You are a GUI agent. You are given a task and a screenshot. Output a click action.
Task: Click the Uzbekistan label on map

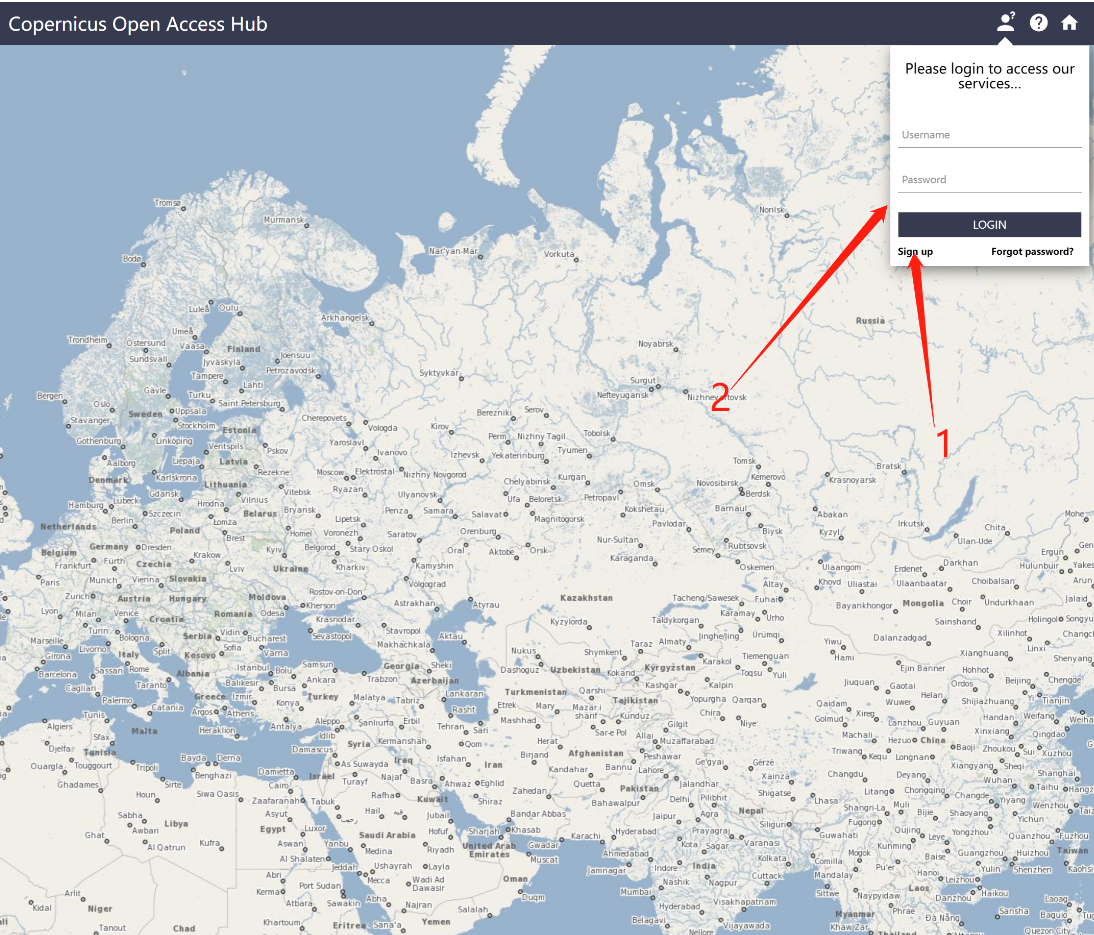575,670
